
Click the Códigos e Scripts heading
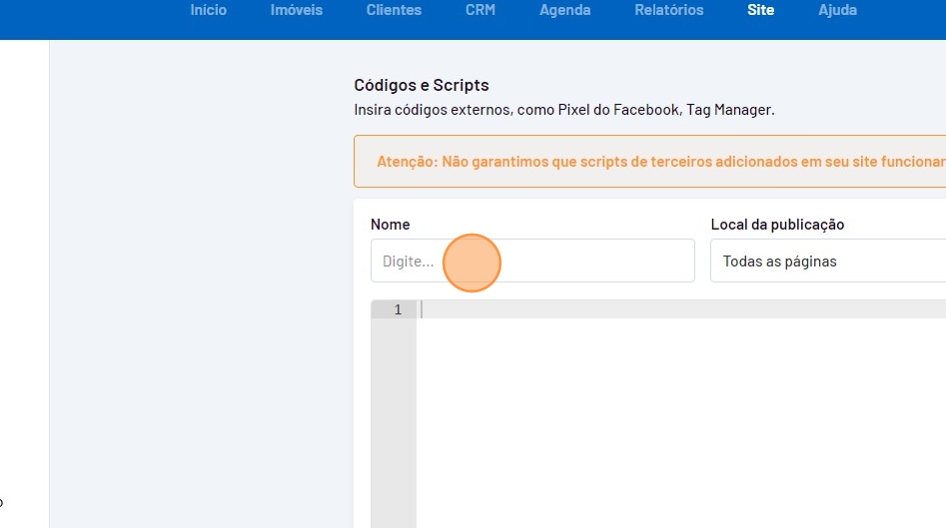[421, 86]
